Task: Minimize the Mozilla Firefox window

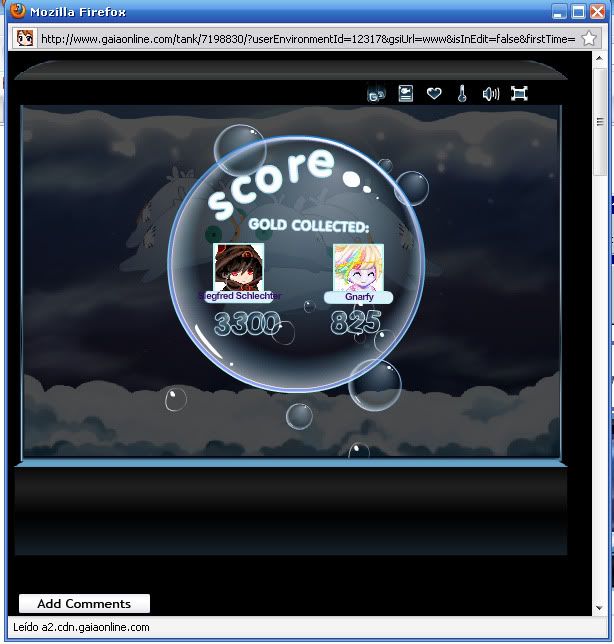Action: pyautogui.click(x=559, y=12)
